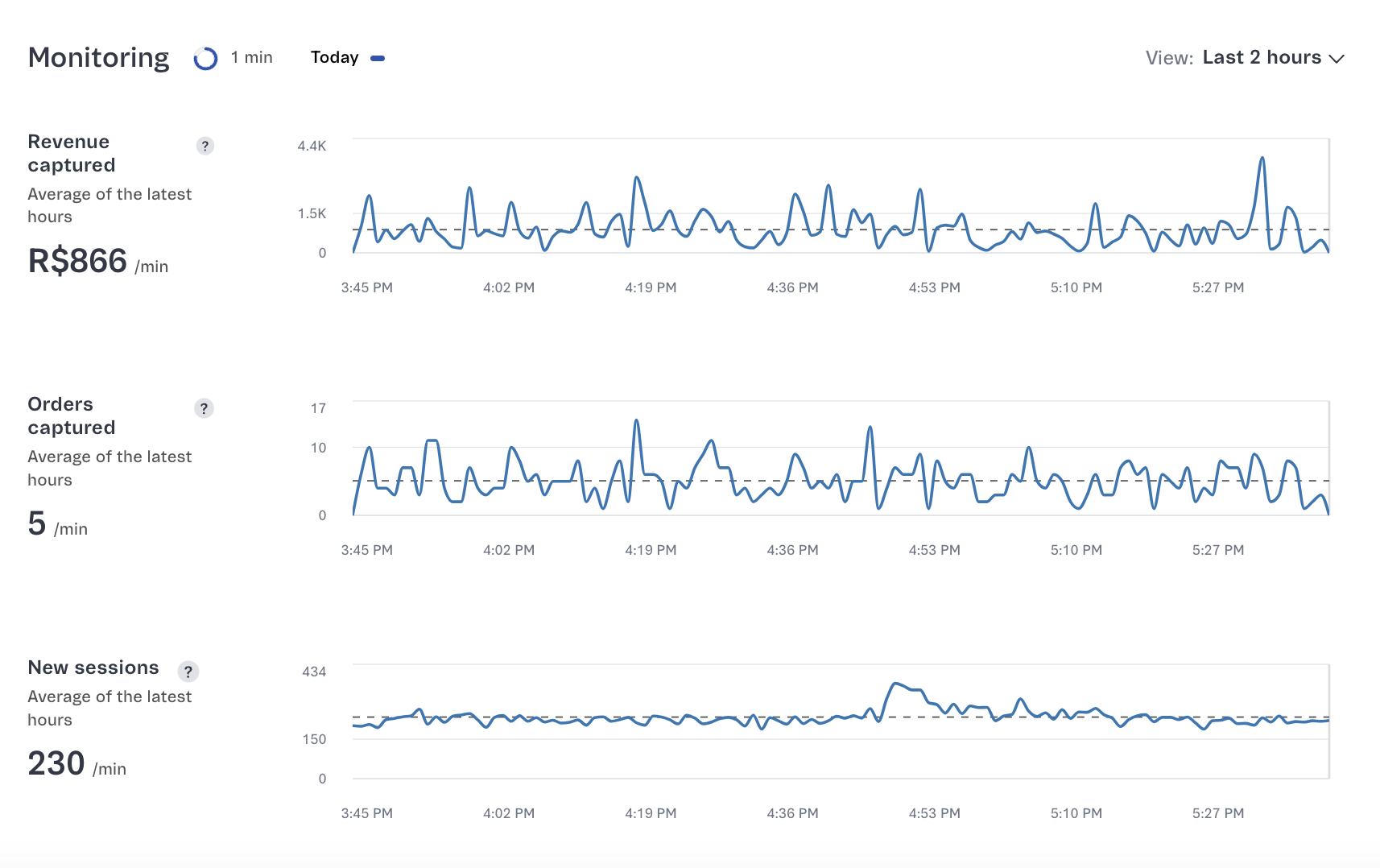Click the Monitoring page heading

[x=98, y=57]
